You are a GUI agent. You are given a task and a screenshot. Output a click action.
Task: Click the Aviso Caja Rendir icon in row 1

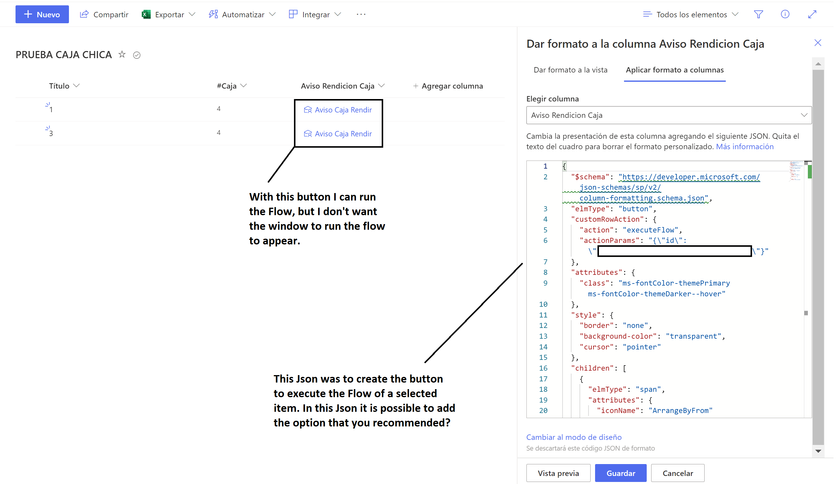click(x=308, y=110)
